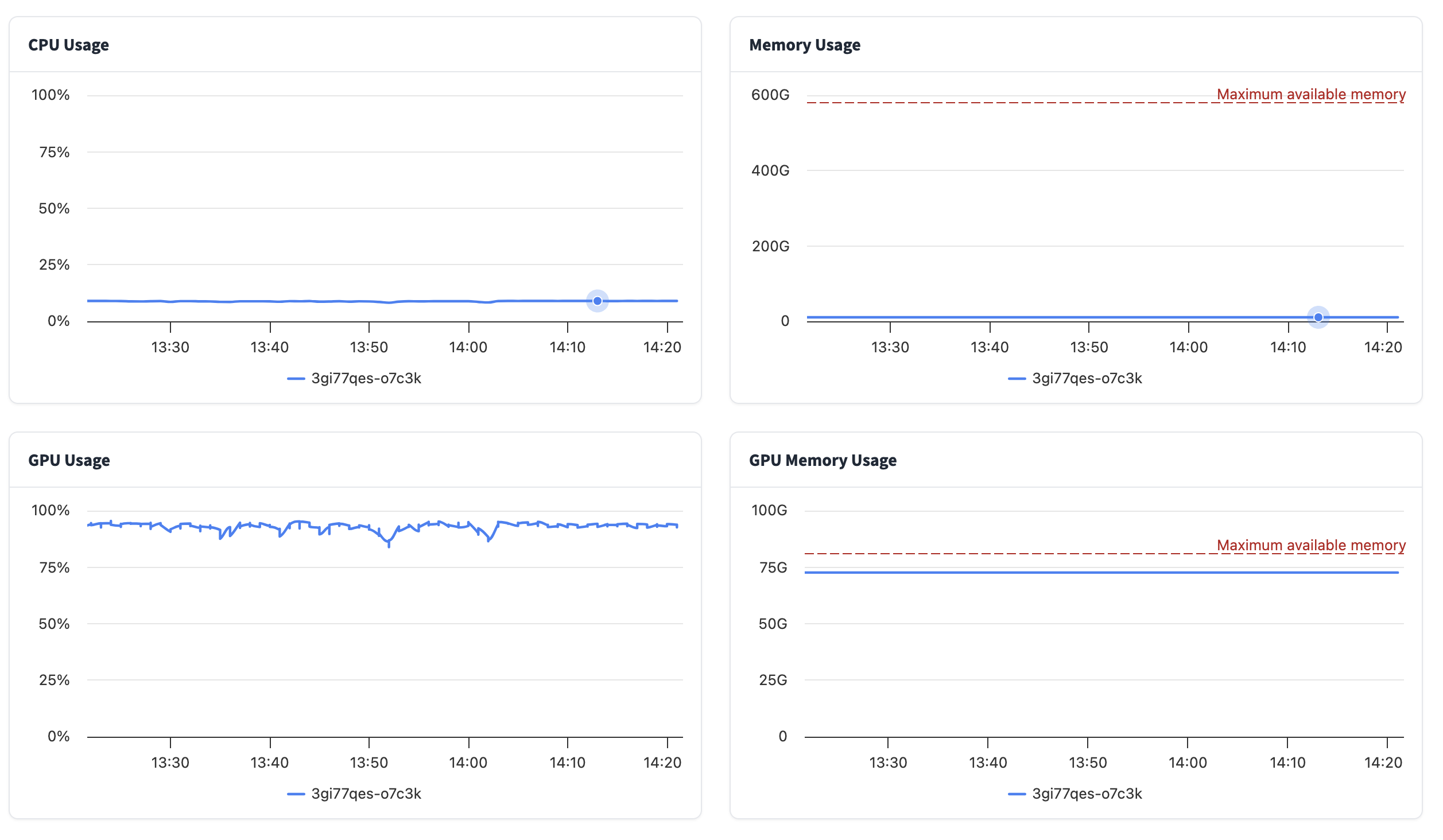Click the GPU Memory Usage panel title
Screen dimensions: 1443x840
coord(822,460)
